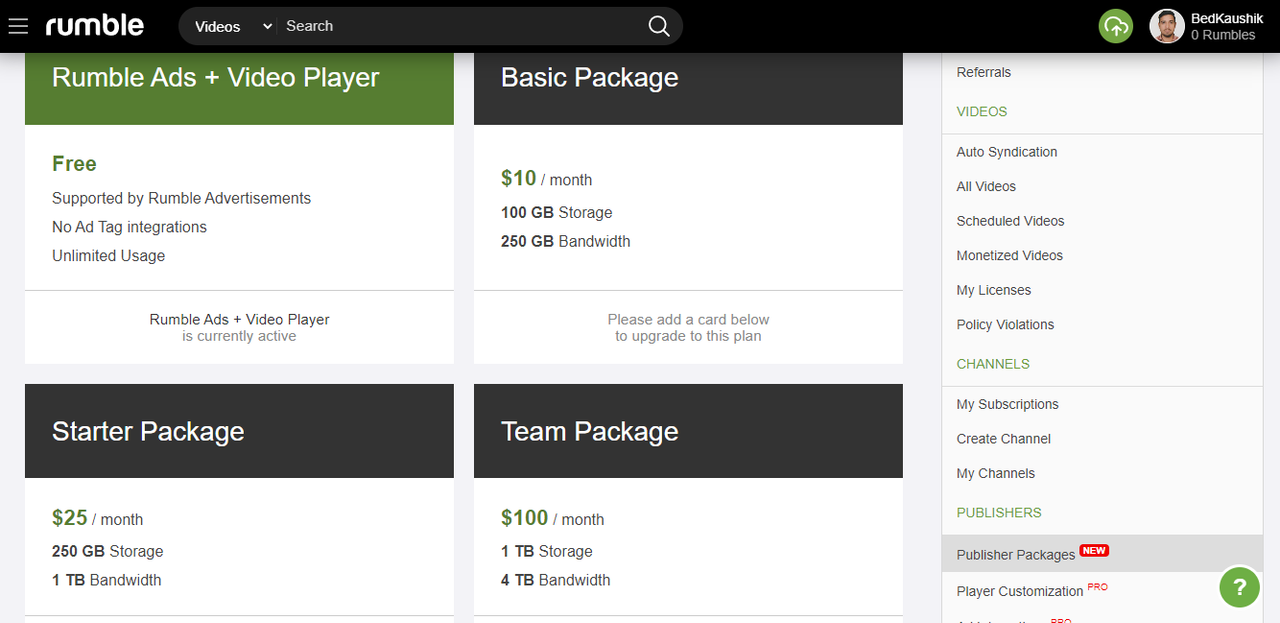Click '0 Rumbles' count text
This screenshot has height=623, width=1280.
coord(1223,35)
